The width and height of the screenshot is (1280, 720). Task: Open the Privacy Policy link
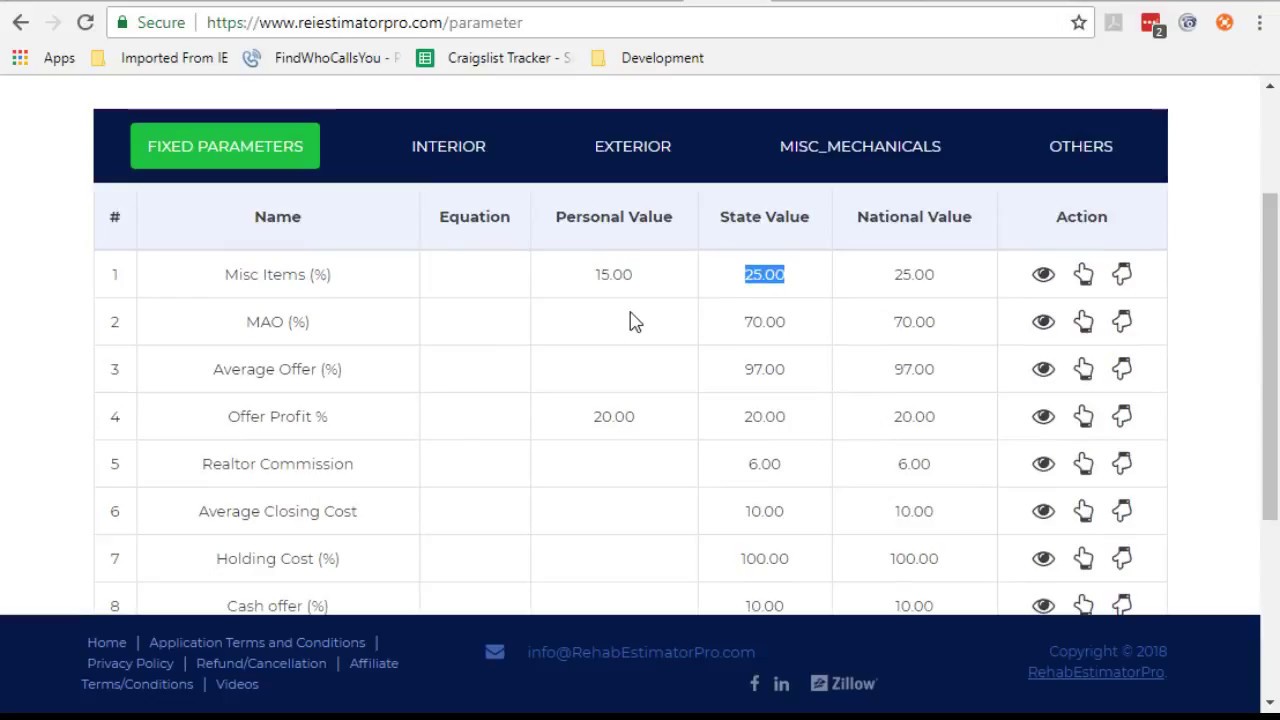click(130, 663)
